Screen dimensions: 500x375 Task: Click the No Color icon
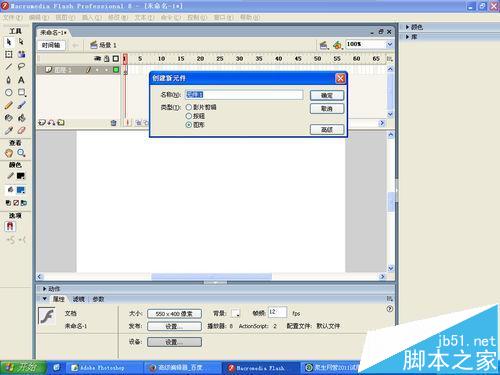(x=16, y=203)
